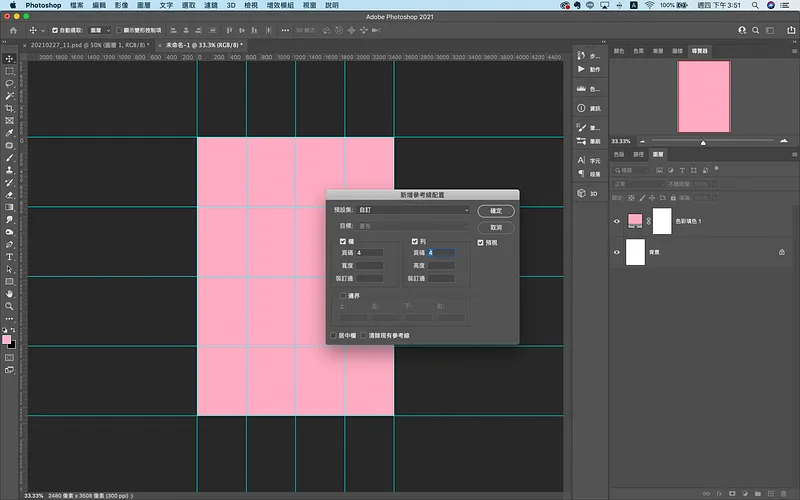
Task: Open the 3D panel icon
Action: pyautogui.click(x=581, y=193)
